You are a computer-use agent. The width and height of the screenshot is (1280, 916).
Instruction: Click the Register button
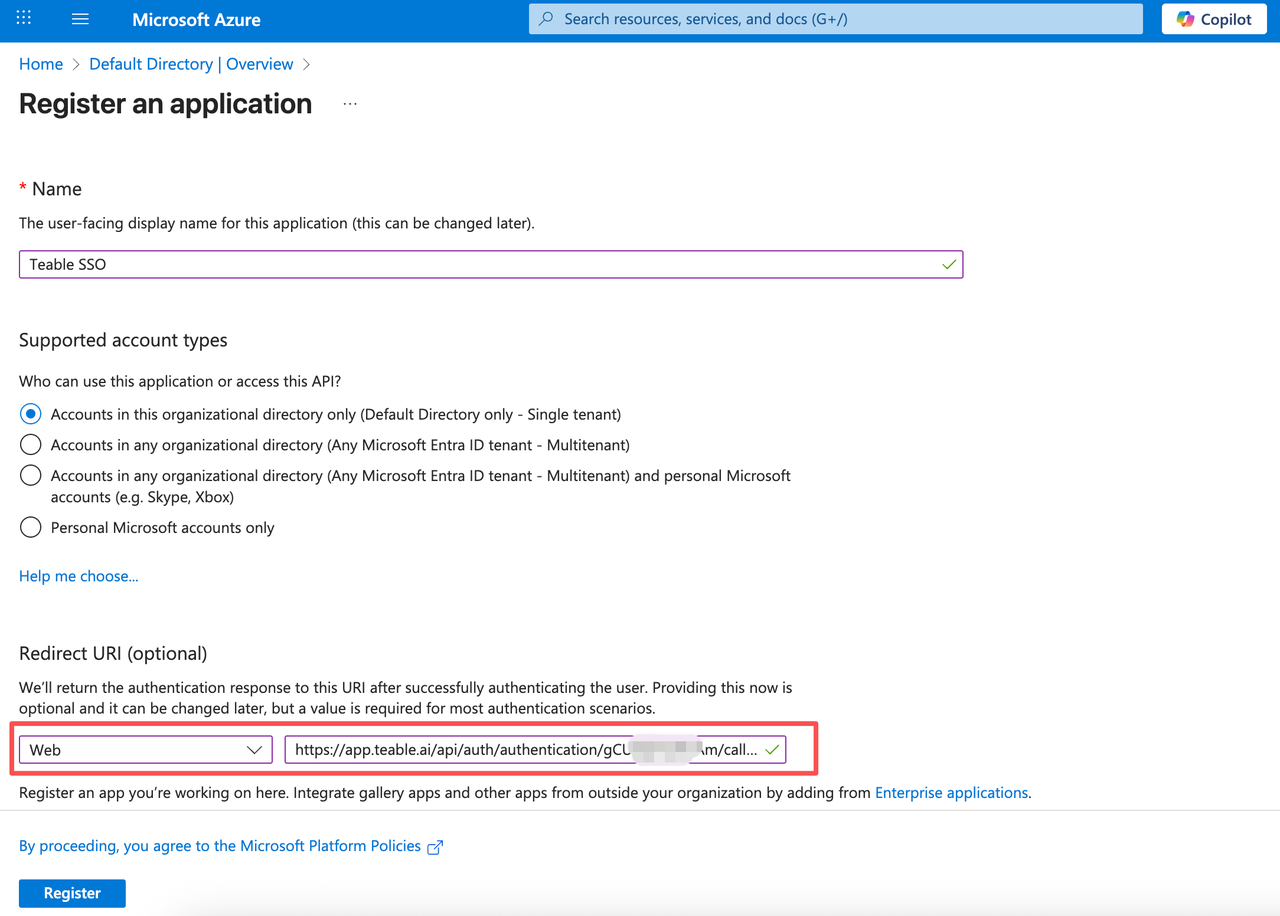[x=72, y=893]
